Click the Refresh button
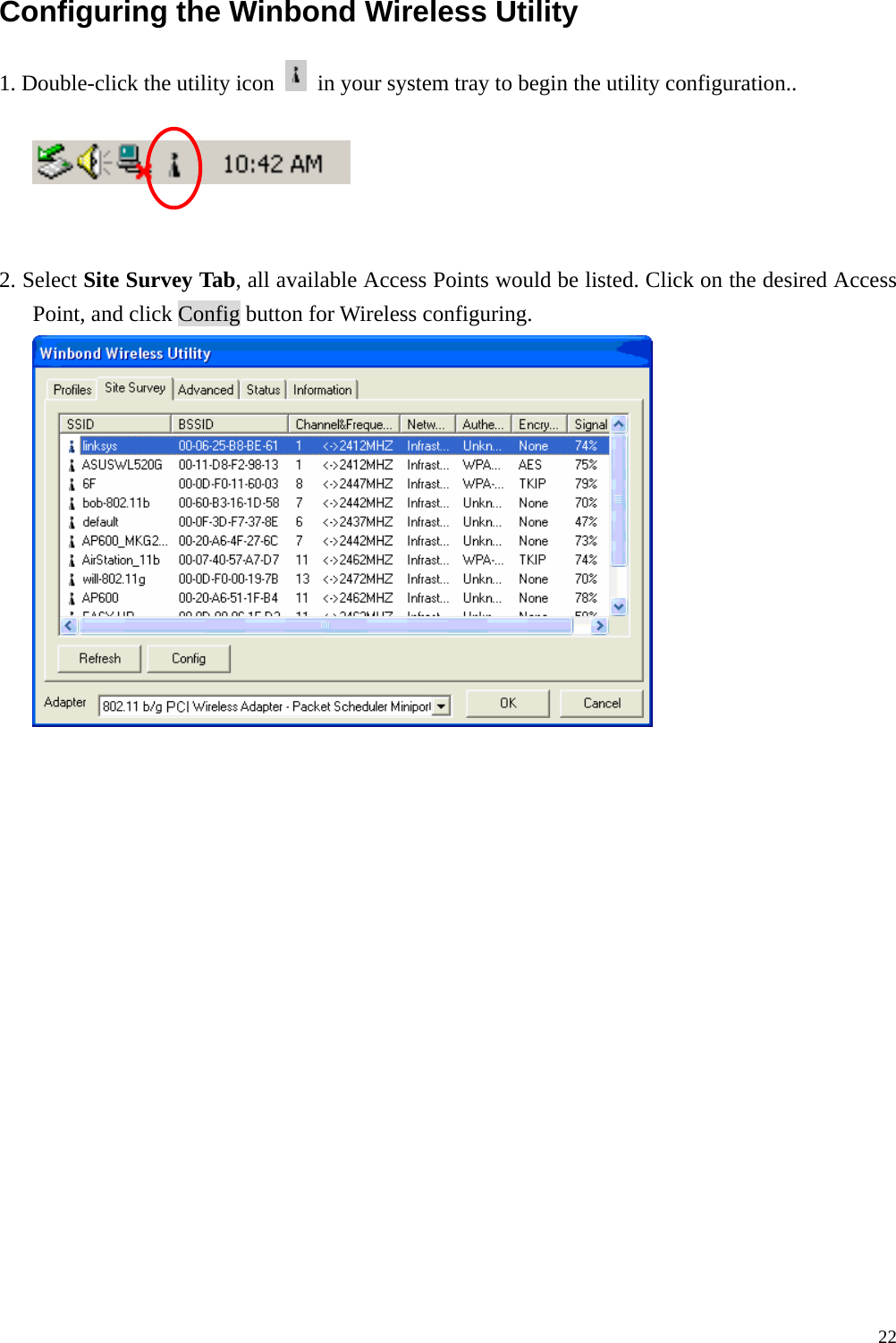This screenshot has width=896, height=1343. tap(98, 658)
